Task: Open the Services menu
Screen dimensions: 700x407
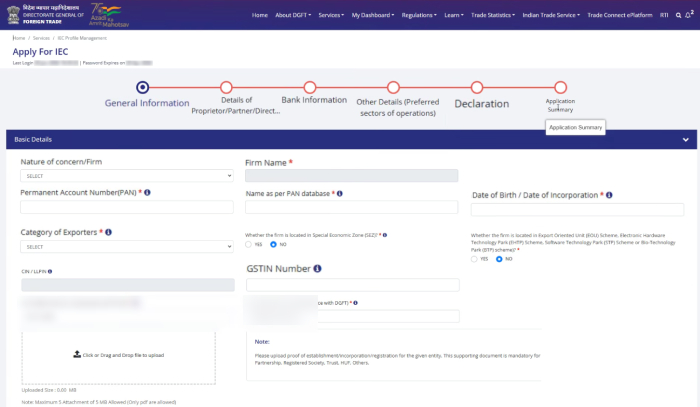Action: 331,15
